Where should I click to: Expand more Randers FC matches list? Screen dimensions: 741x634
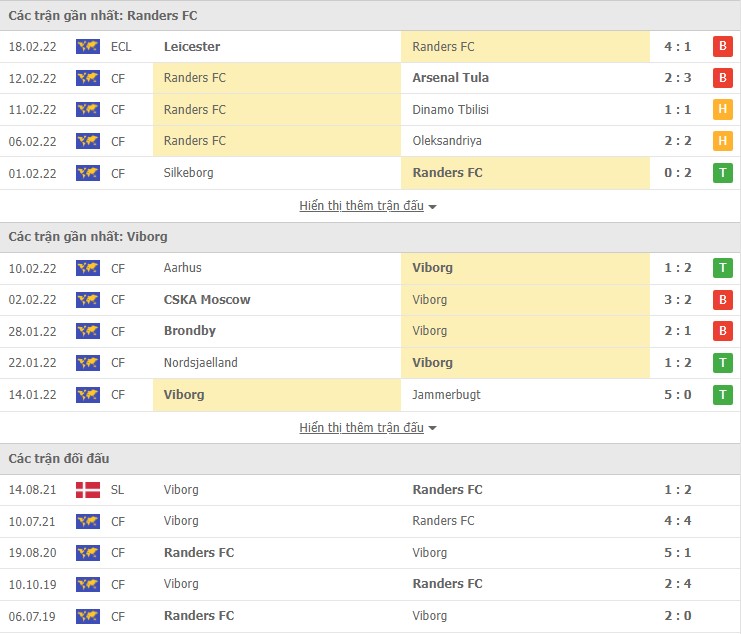pos(361,206)
